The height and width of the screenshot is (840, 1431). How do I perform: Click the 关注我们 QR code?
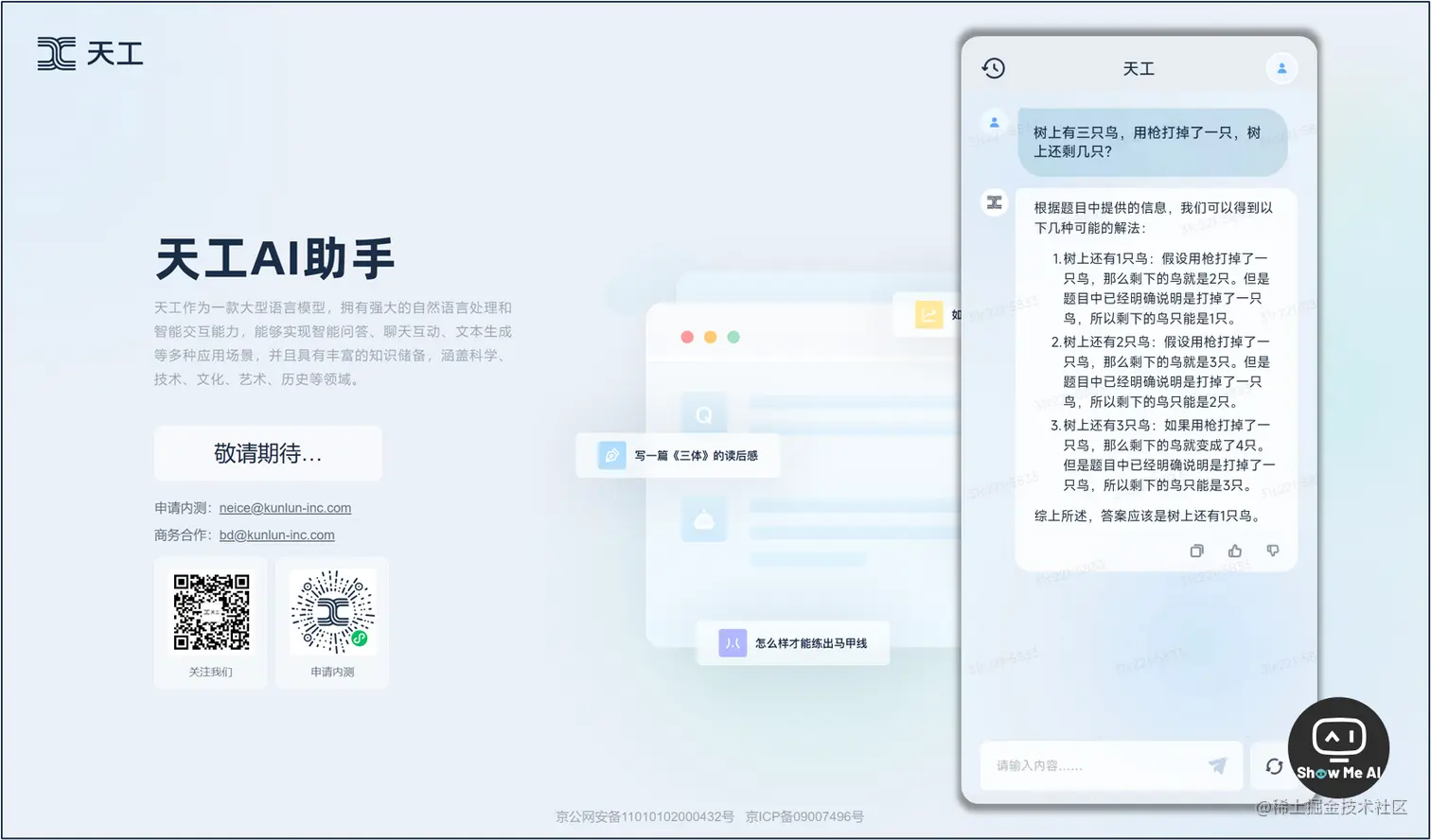tap(211, 612)
